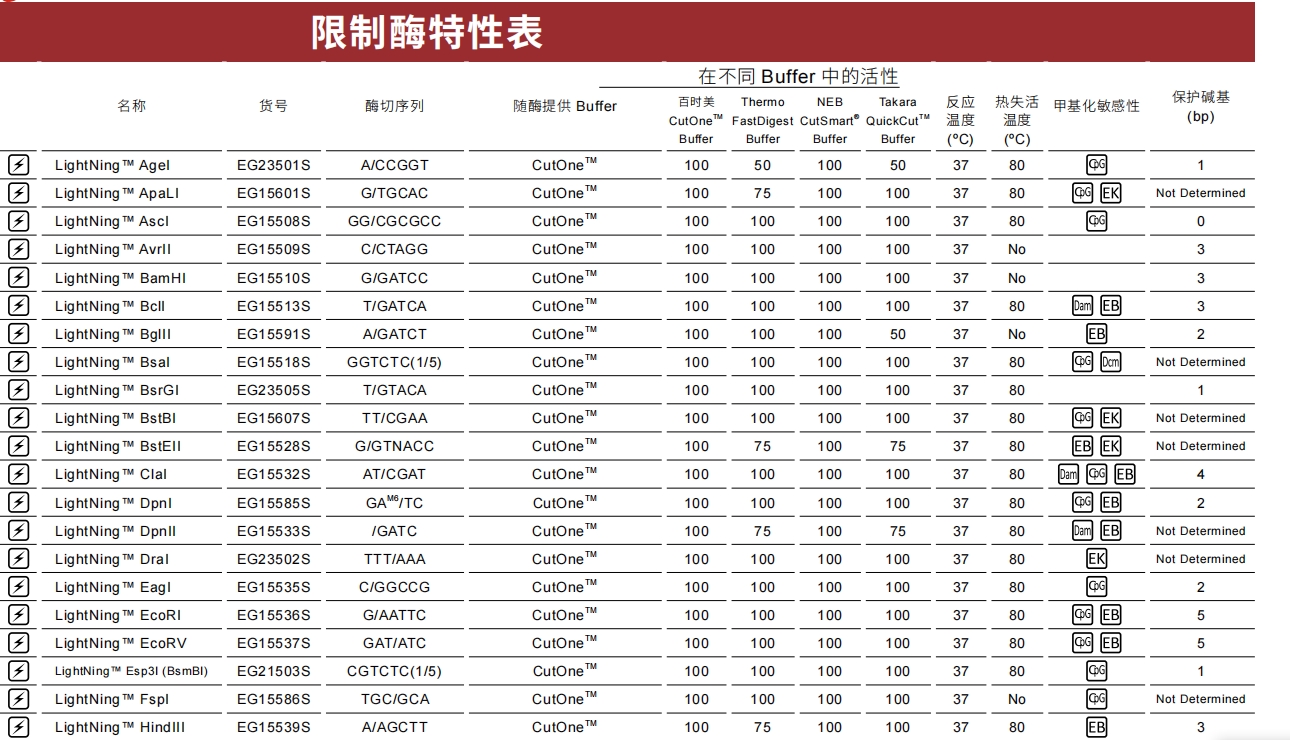This screenshot has width=1290, height=740.
Task: Select the EK icon in the DraI row
Action: 1097,559
